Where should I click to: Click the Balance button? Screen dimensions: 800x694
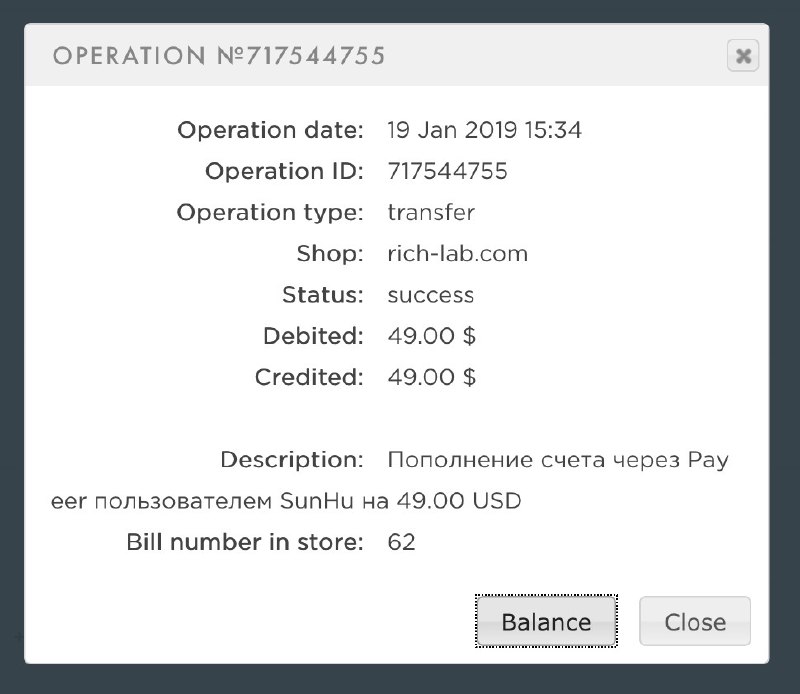546,622
